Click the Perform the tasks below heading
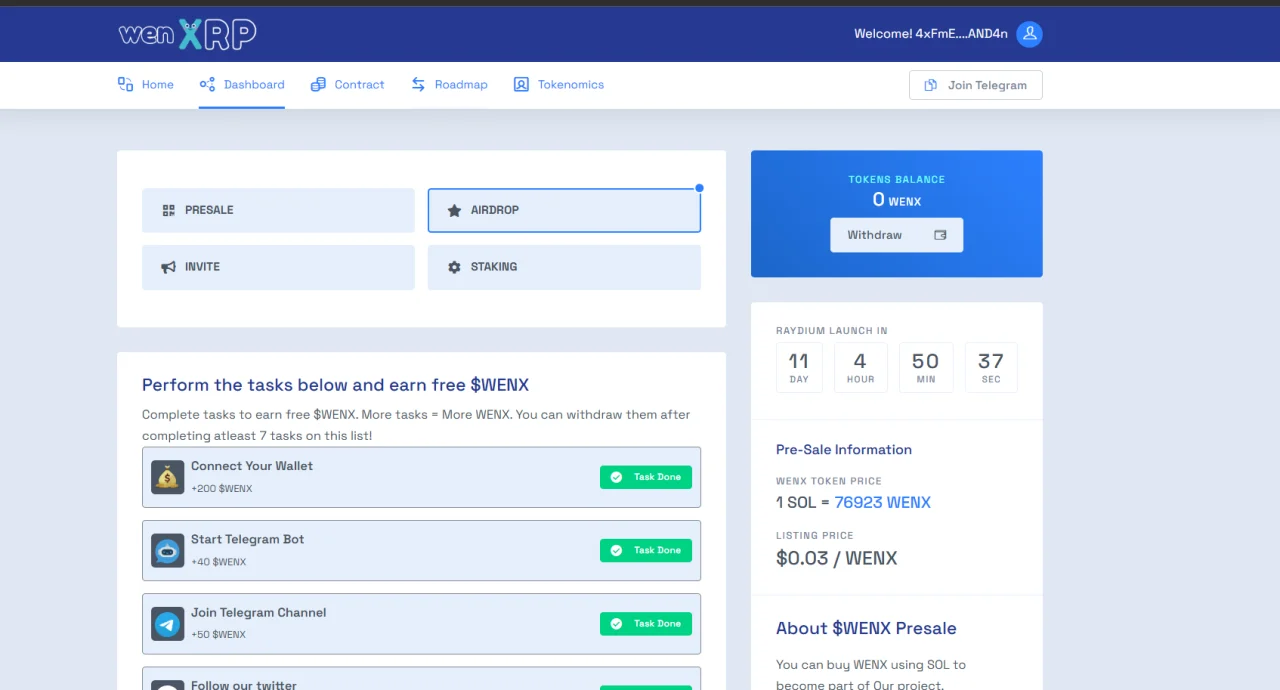Screen dimensions: 1280x690 [x=335, y=385]
